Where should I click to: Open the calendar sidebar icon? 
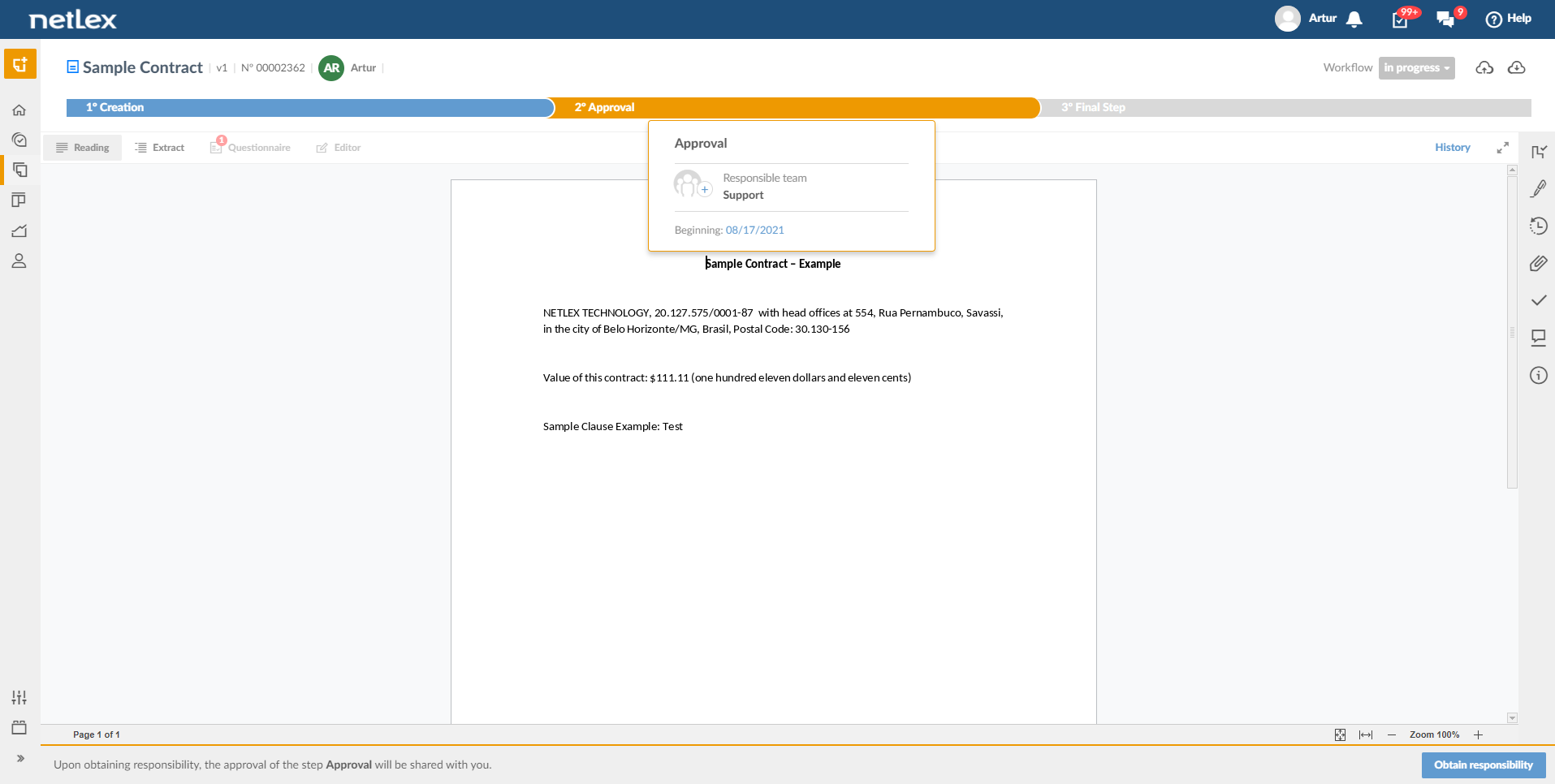pyautogui.click(x=19, y=727)
